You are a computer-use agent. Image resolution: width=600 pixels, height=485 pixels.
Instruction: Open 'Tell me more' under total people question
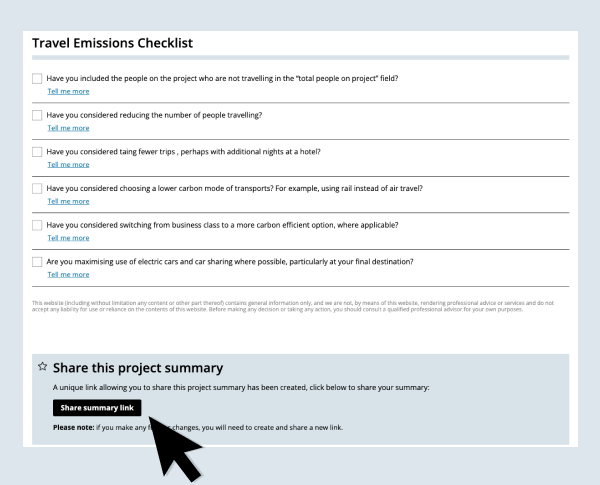tap(68, 91)
